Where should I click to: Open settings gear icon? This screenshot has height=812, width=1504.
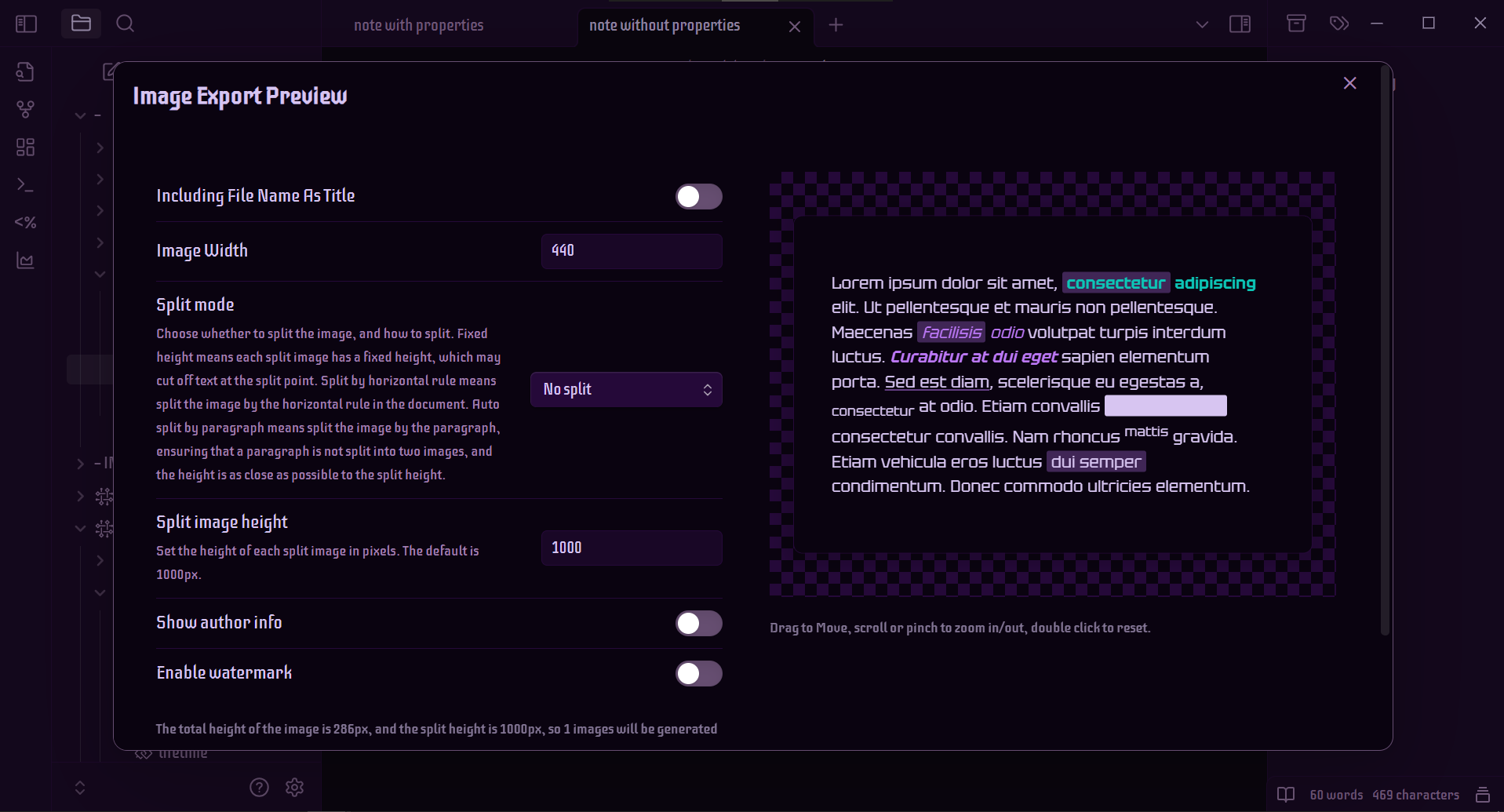click(x=294, y=787)
